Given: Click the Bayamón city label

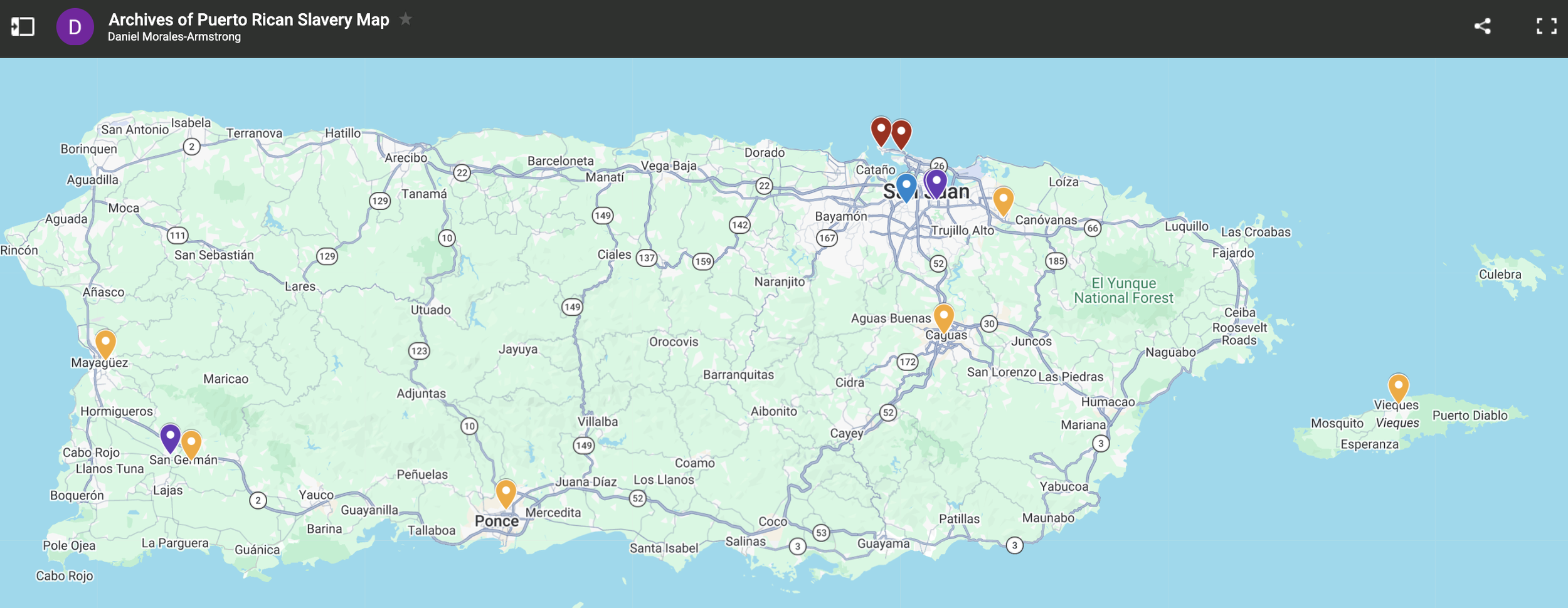Looking at the screenshot, I should point(841,216).
